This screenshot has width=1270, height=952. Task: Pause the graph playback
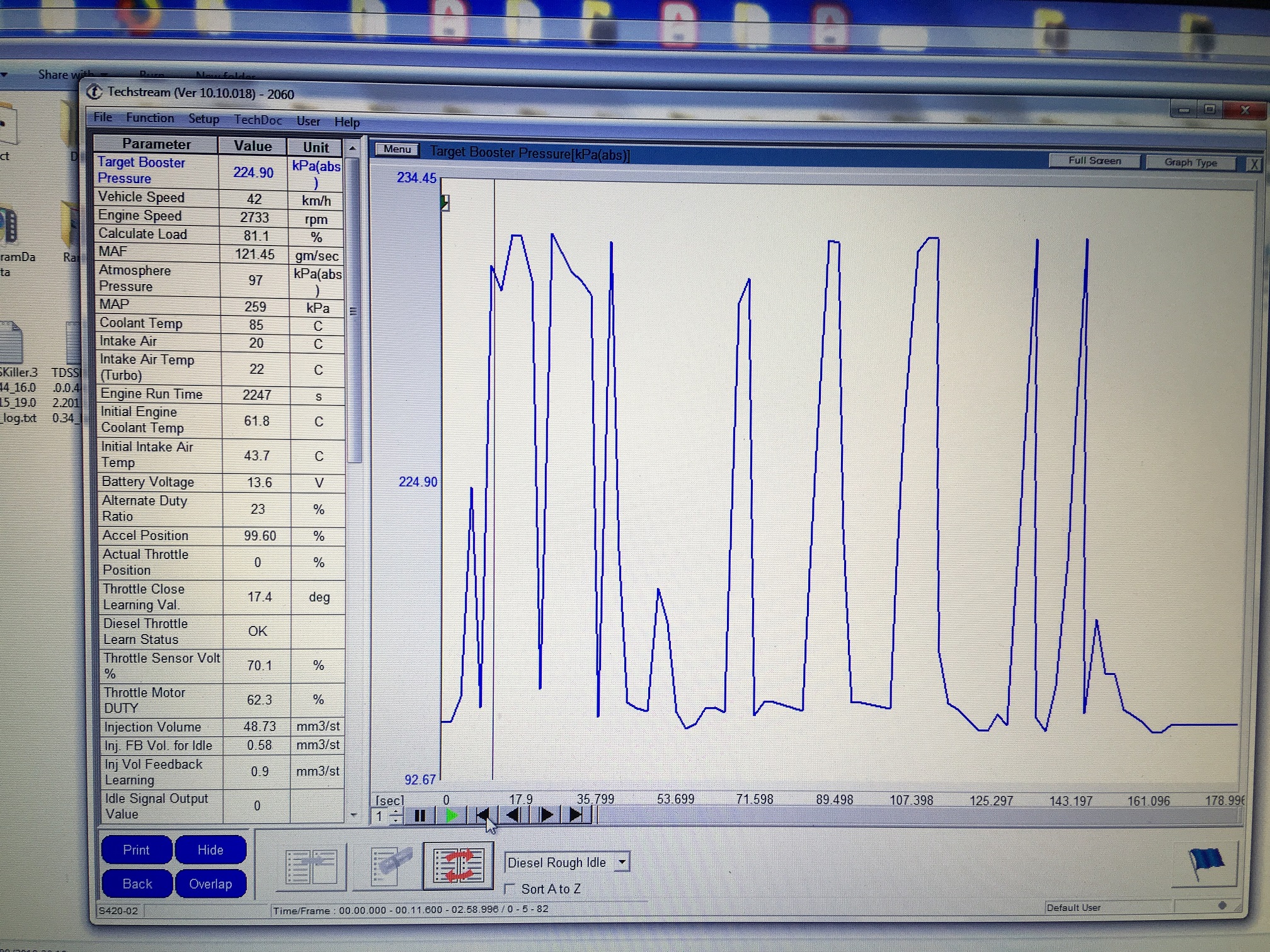[x=420, y=816]
